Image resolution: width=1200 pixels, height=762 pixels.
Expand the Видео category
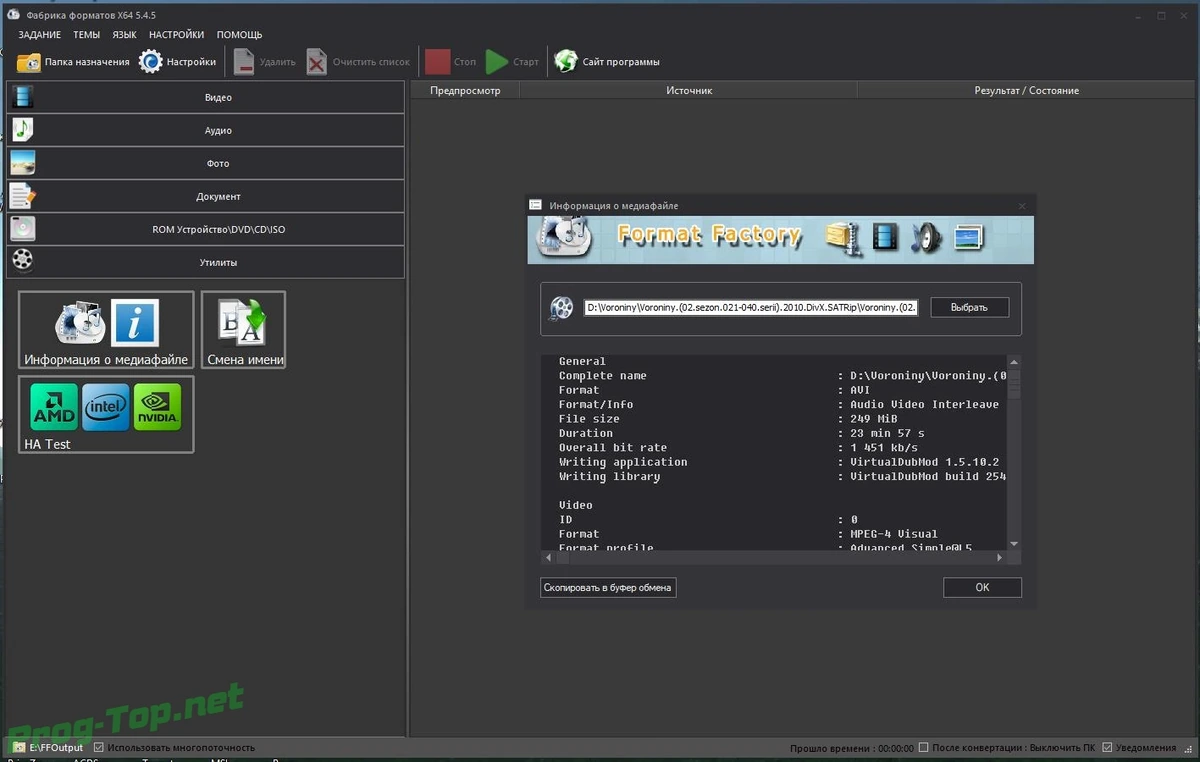pos(205,97)
